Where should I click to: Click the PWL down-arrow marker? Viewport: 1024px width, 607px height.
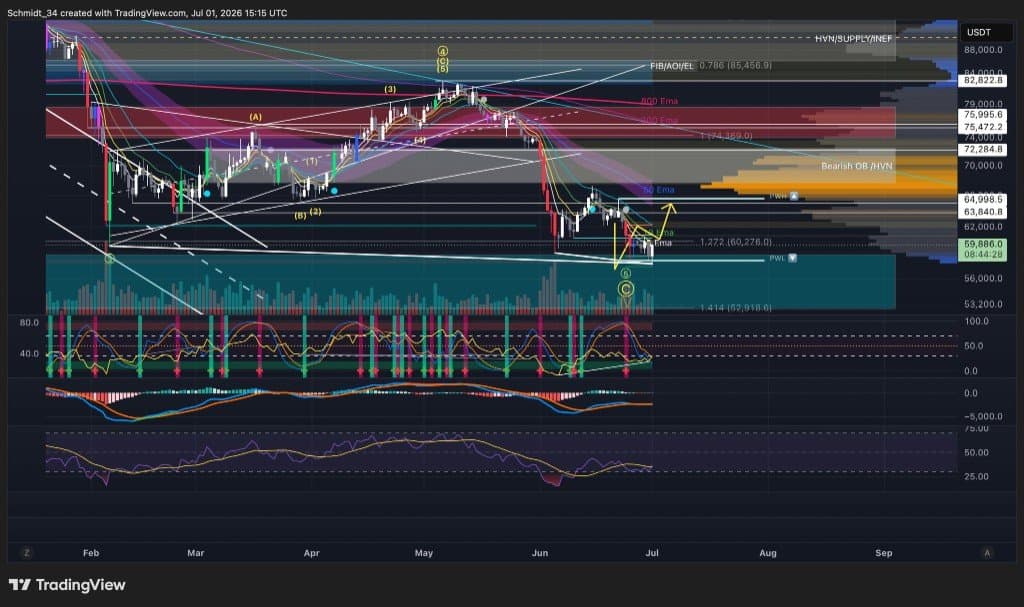[792, 258]
